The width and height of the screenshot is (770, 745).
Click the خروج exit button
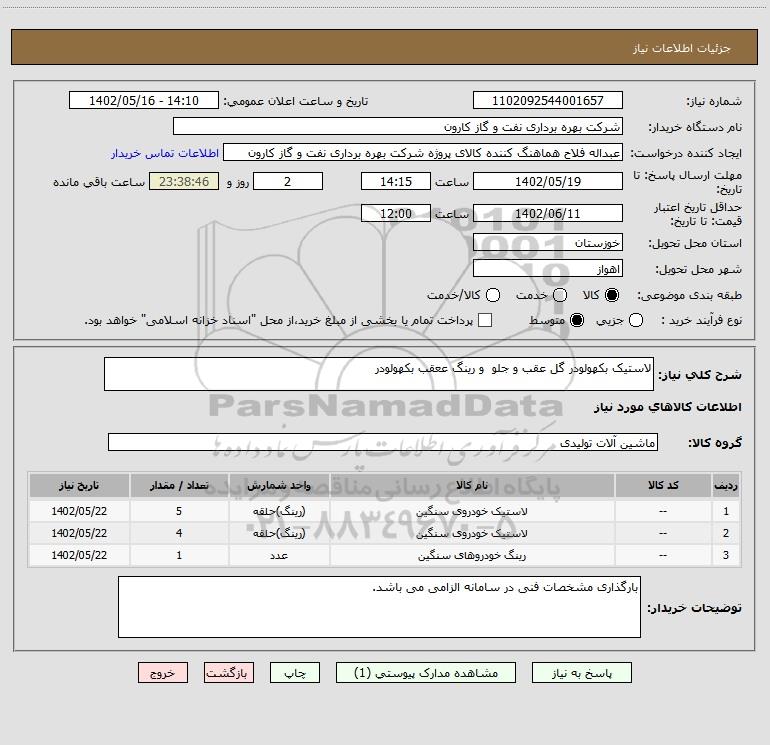(163, 673)
